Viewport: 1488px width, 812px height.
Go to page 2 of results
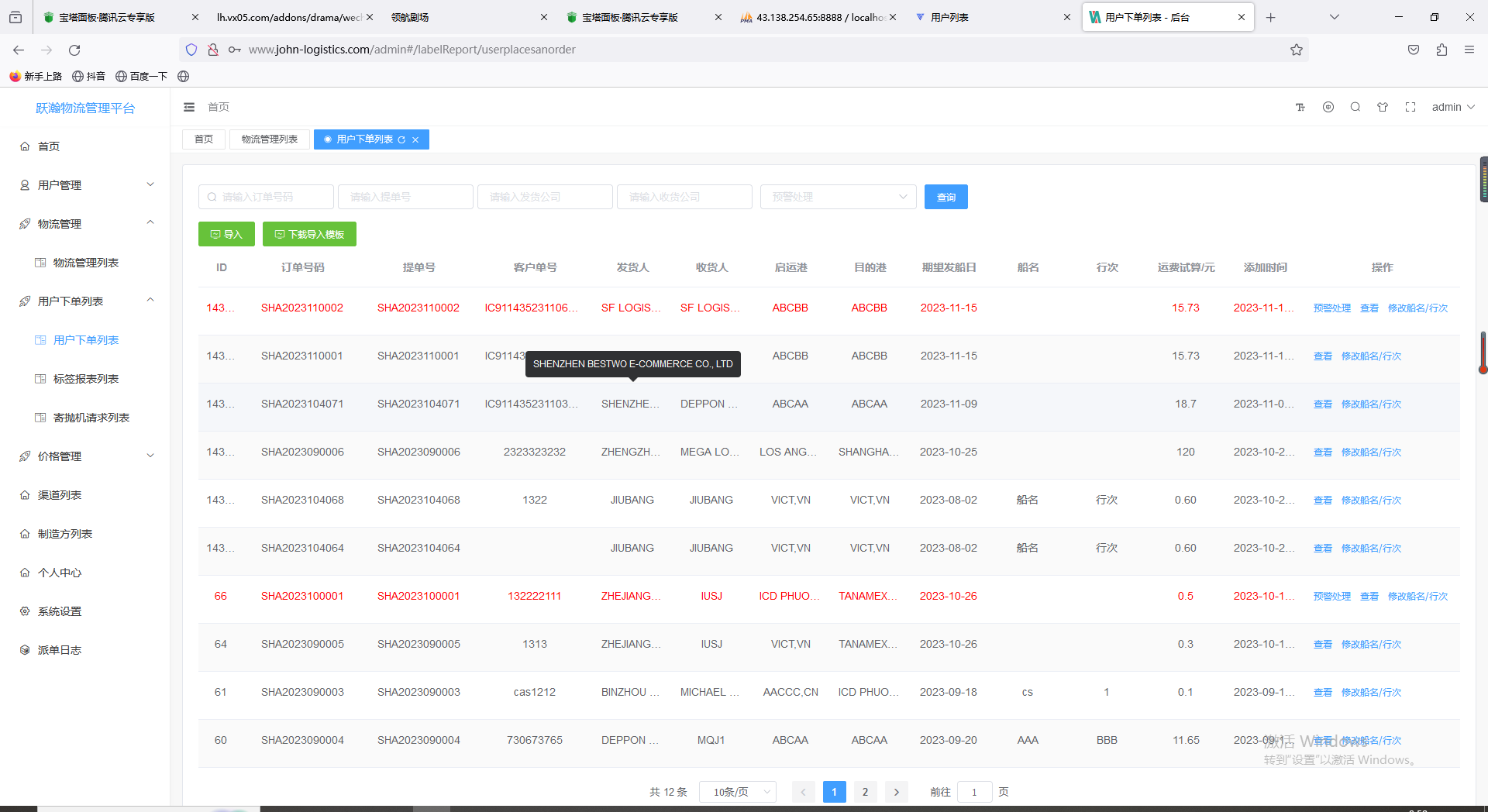point(865,792)
